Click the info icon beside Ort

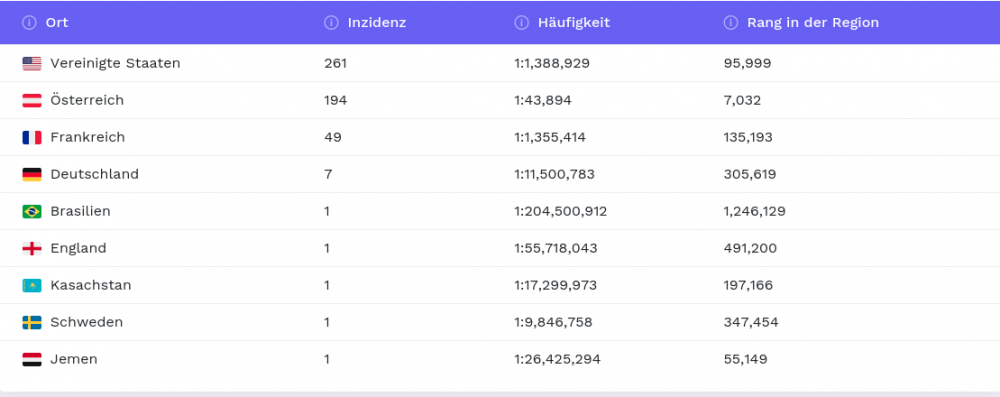[29, 22]
